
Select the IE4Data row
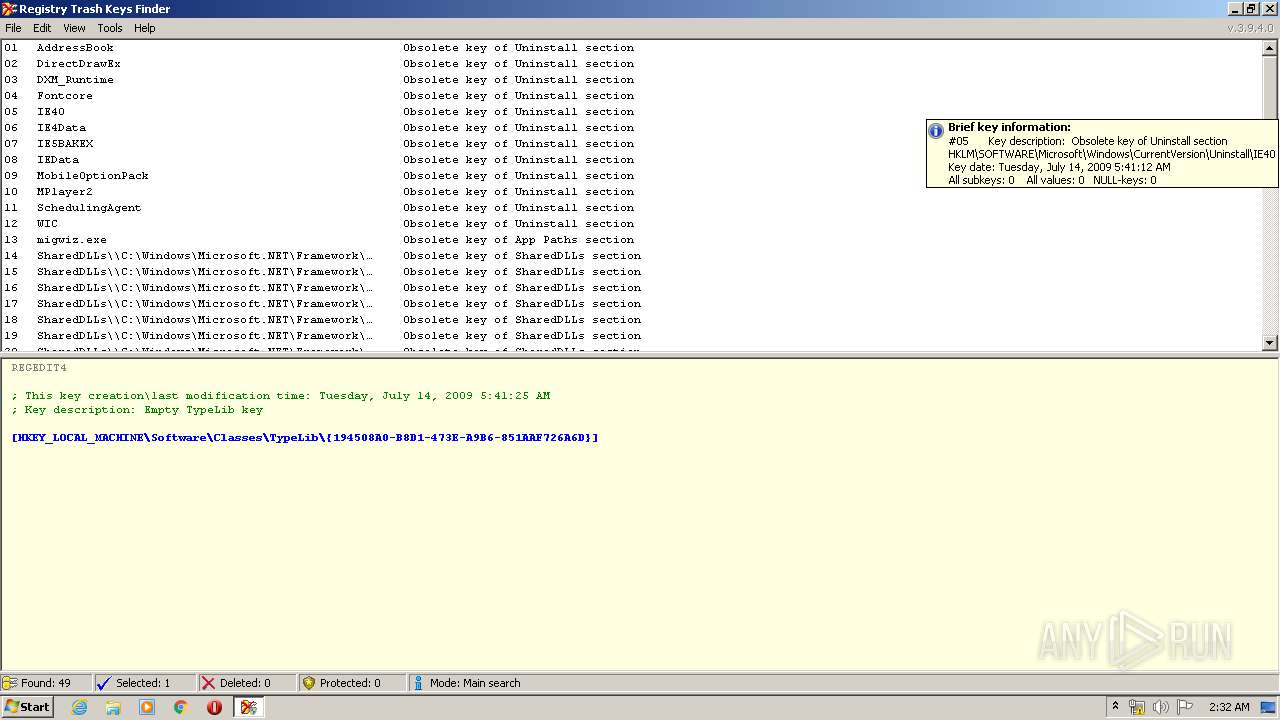(632, 128)
